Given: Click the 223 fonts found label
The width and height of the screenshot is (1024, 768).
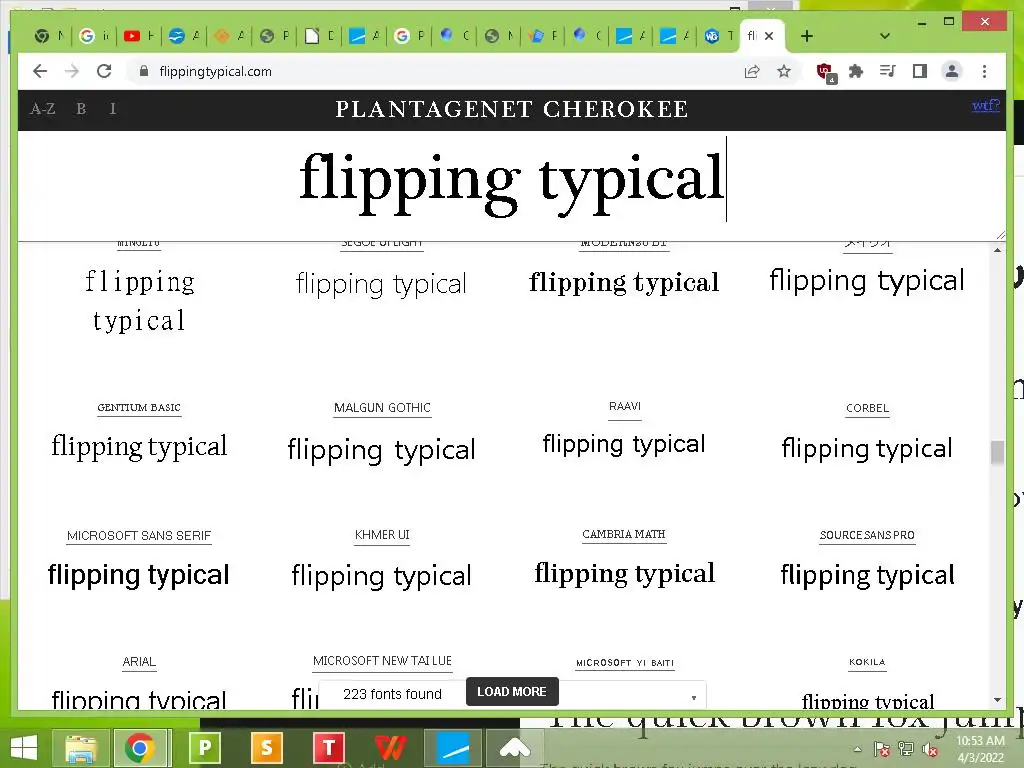Looking at the screenshot, I should pyautogui.click(x=392, y=694).
